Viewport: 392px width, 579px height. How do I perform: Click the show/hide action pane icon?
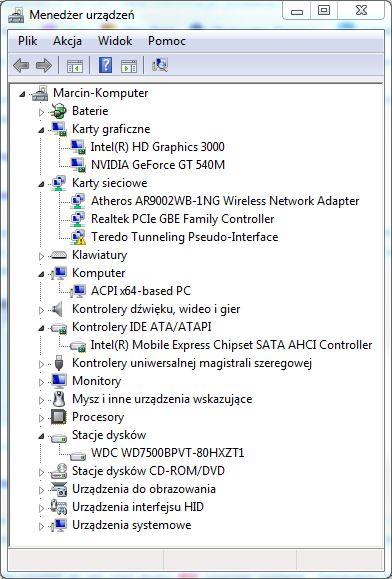coord(129,66)
